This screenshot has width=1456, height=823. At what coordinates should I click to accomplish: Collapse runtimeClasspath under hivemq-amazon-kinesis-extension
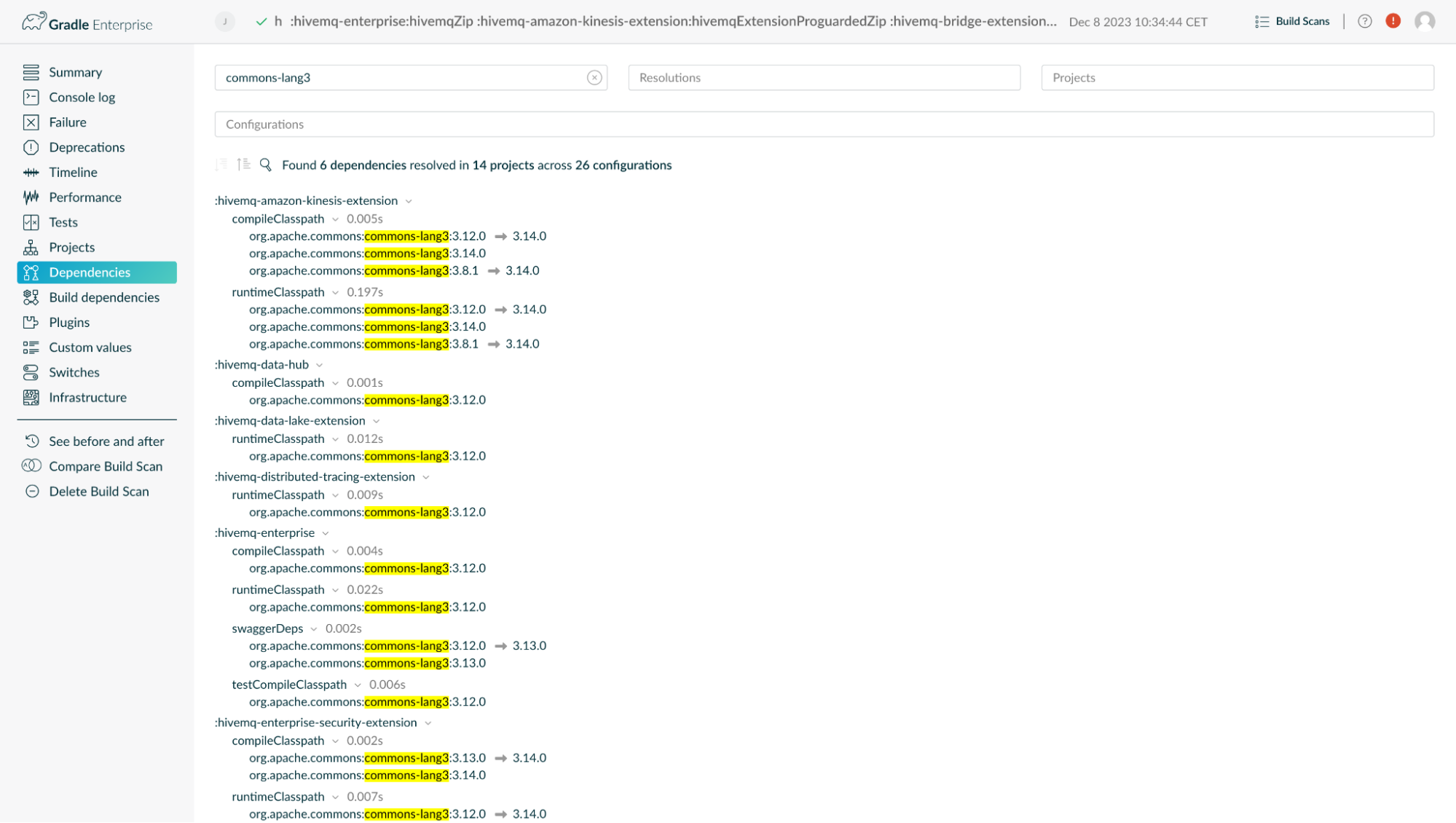pos(335,293)
